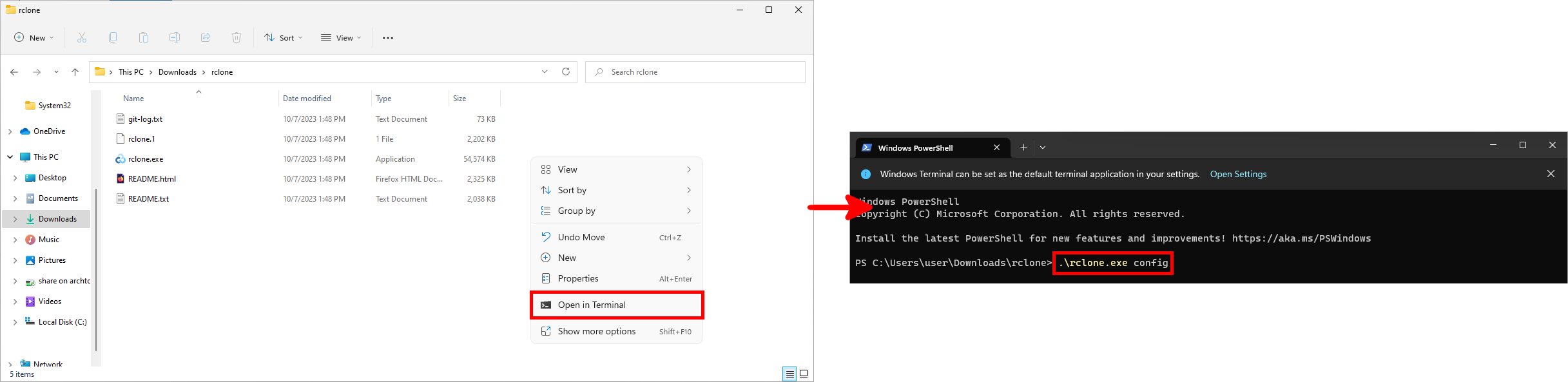1568x382 pixels.
Task: Go back with the left arrow
Action: coord(14,72)
